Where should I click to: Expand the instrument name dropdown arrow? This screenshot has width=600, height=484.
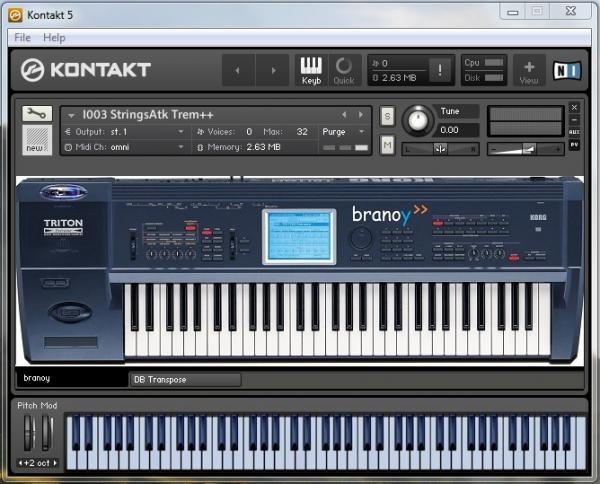[x=71, y=115]
